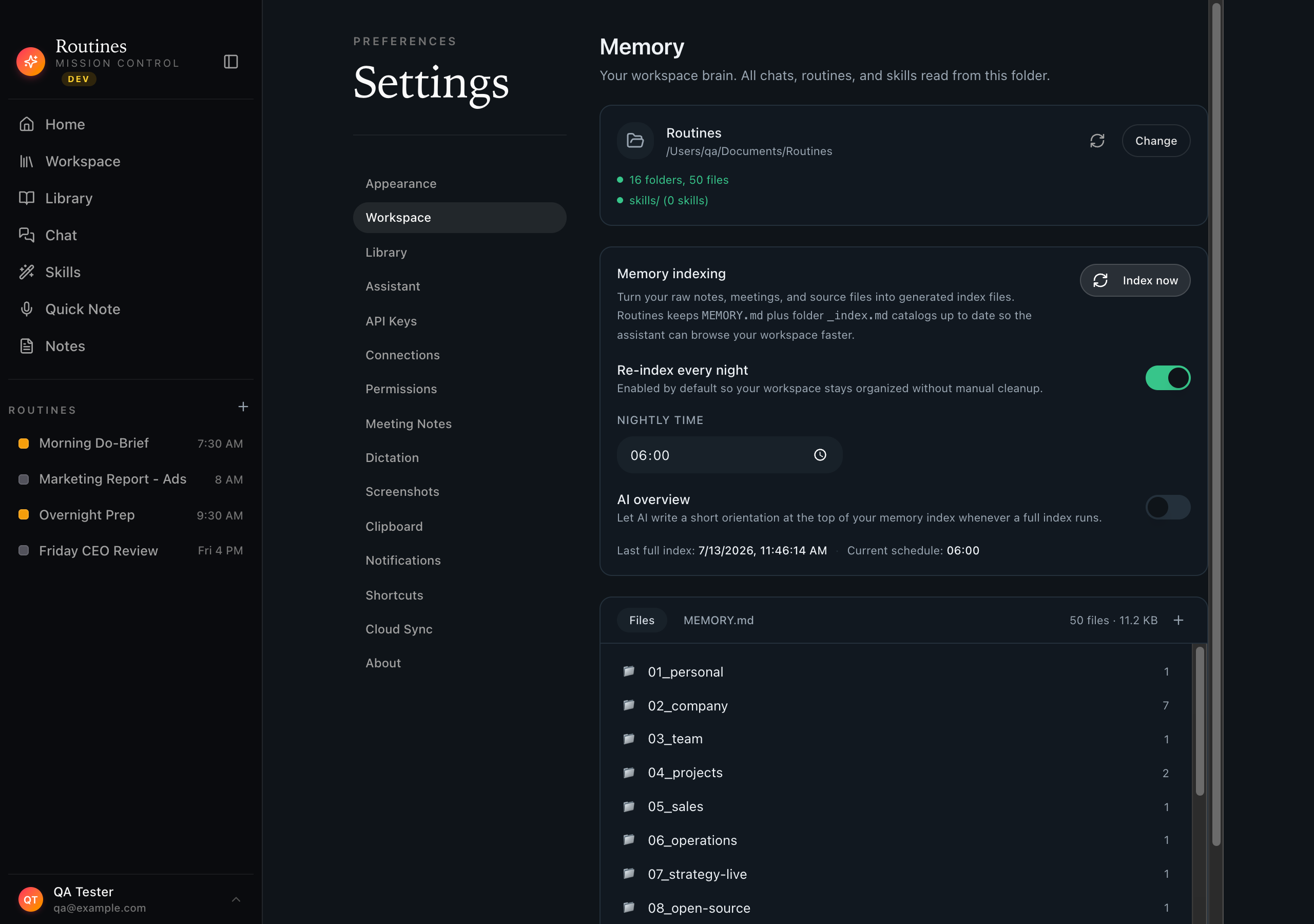The height and width of the screenshot is (924, 1314).
Task: Click the main settings page scrollbar
Action: coord(1216,423)
